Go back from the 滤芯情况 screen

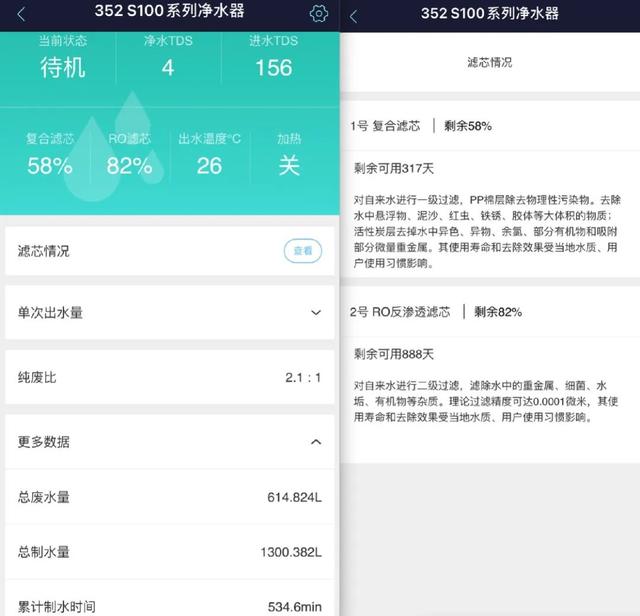tap(353, 17)
